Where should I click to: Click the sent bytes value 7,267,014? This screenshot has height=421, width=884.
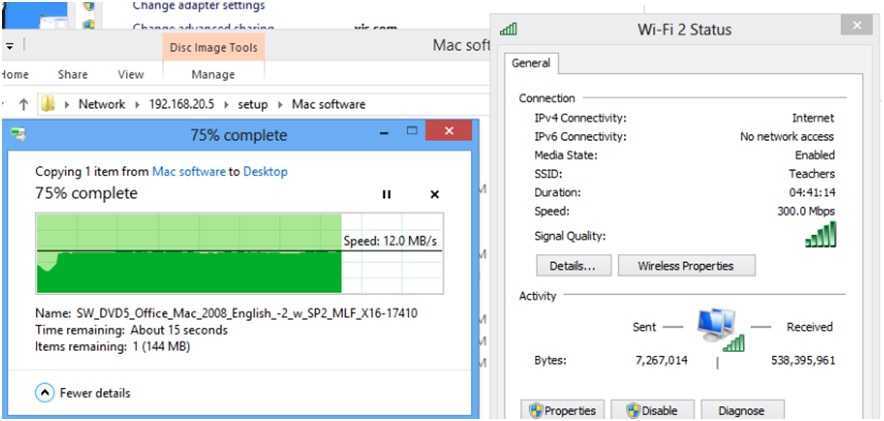click(x=661, y=360)
